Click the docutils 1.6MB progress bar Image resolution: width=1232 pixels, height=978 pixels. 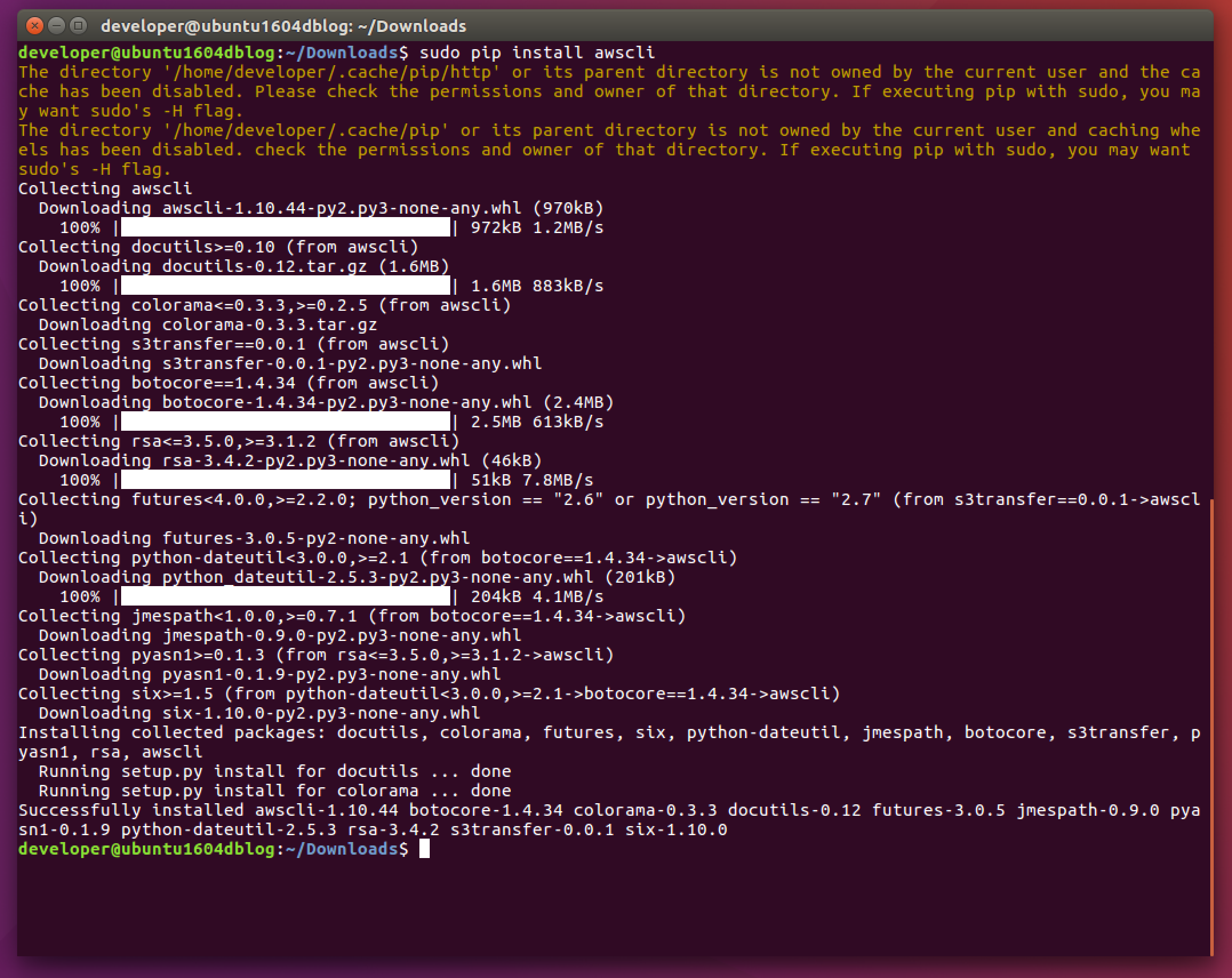pos(285,286)
